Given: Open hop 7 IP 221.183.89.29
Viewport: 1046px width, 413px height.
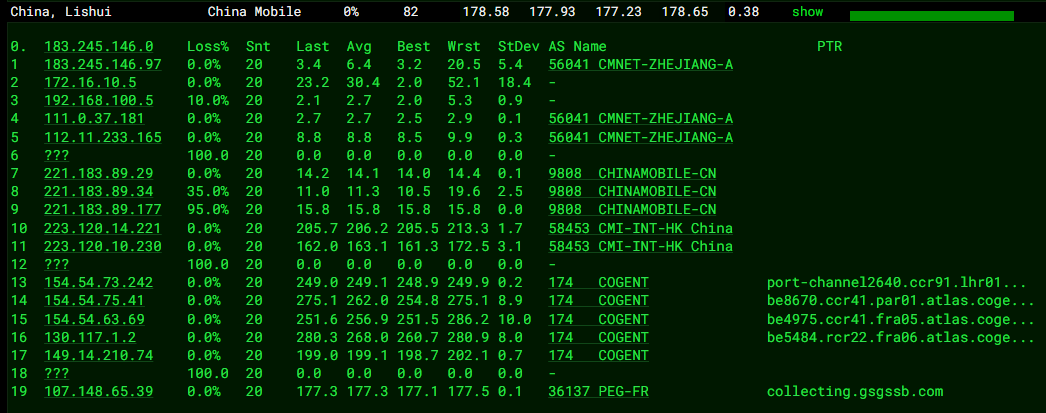Looking at the screenshot, I should (x=99, y=173).
